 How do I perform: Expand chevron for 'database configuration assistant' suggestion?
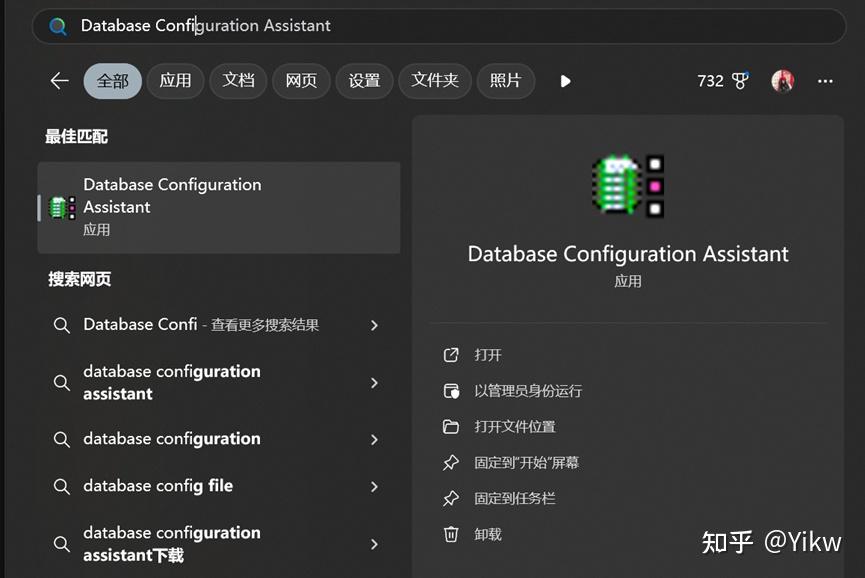[375, 383]
